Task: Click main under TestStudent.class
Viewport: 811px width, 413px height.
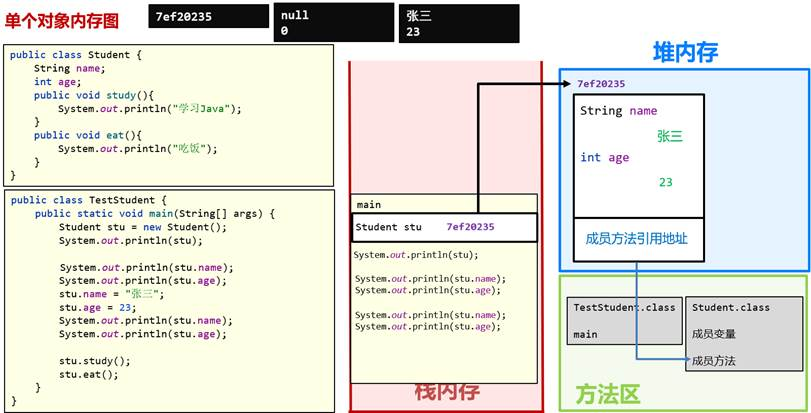Action: [x=585, y=334]
